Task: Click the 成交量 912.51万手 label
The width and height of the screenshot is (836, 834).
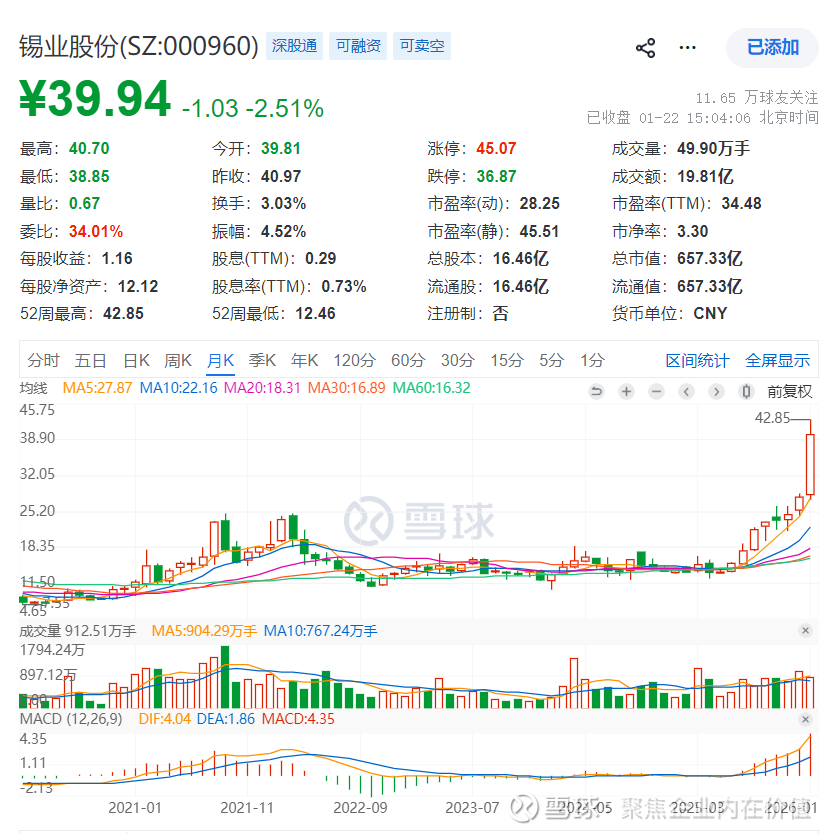Action: 78,631
